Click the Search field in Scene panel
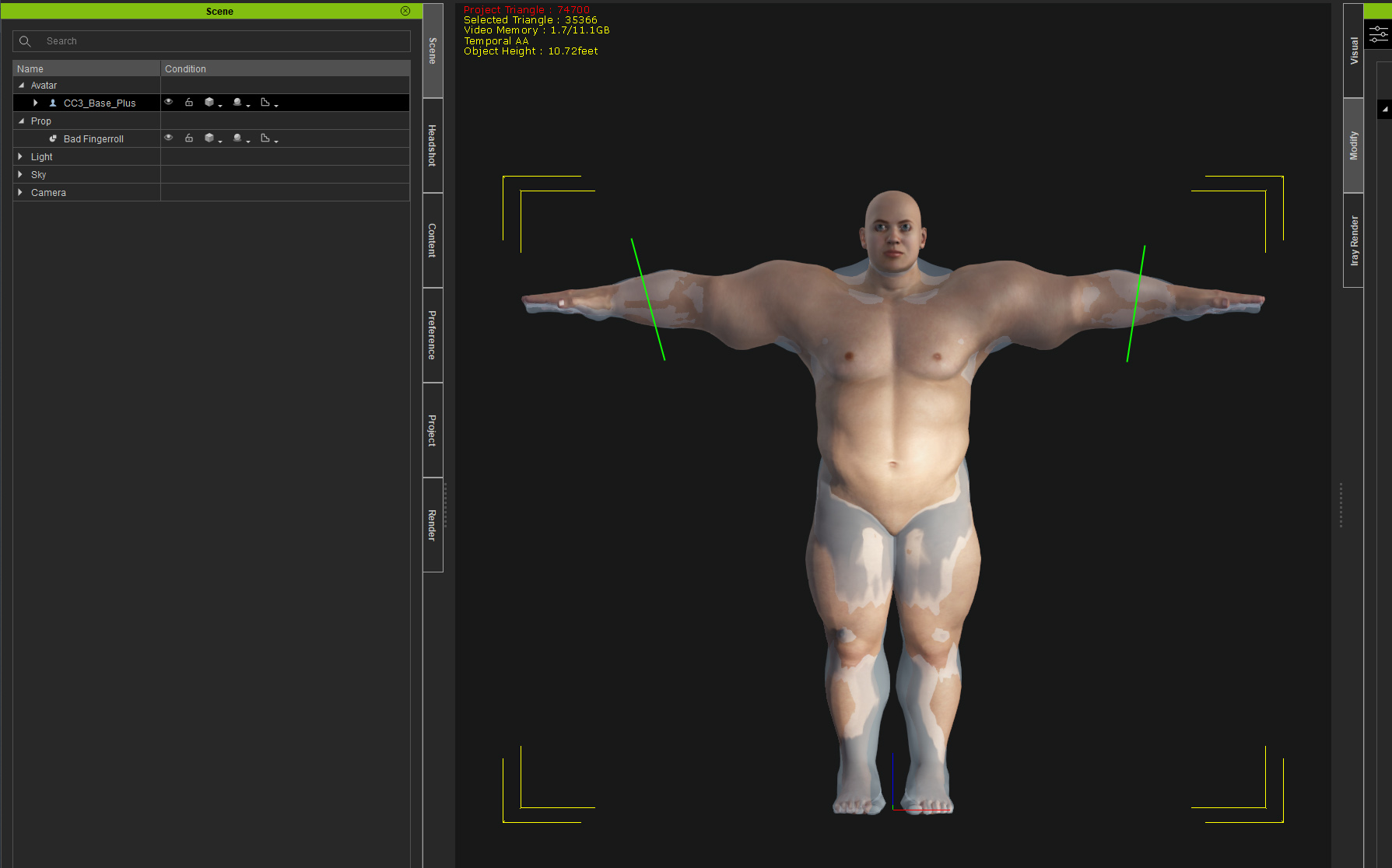The height and width of the screenshot is (868, 1392). click(x=212, y=41)
